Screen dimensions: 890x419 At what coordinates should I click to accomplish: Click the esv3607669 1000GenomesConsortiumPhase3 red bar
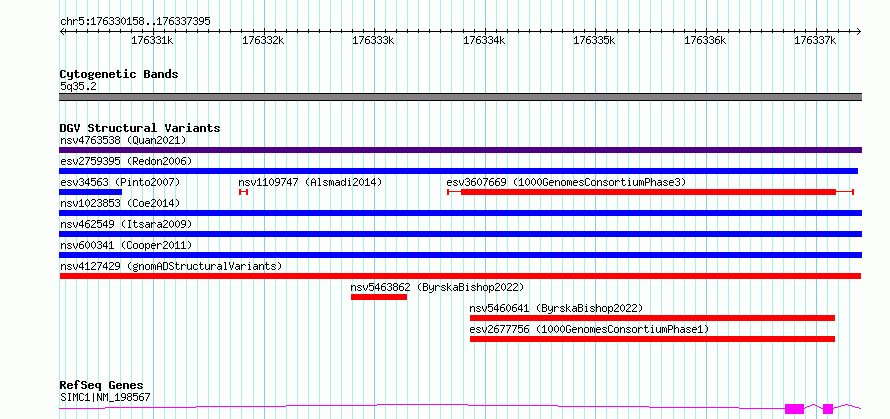tap(648, 192)
